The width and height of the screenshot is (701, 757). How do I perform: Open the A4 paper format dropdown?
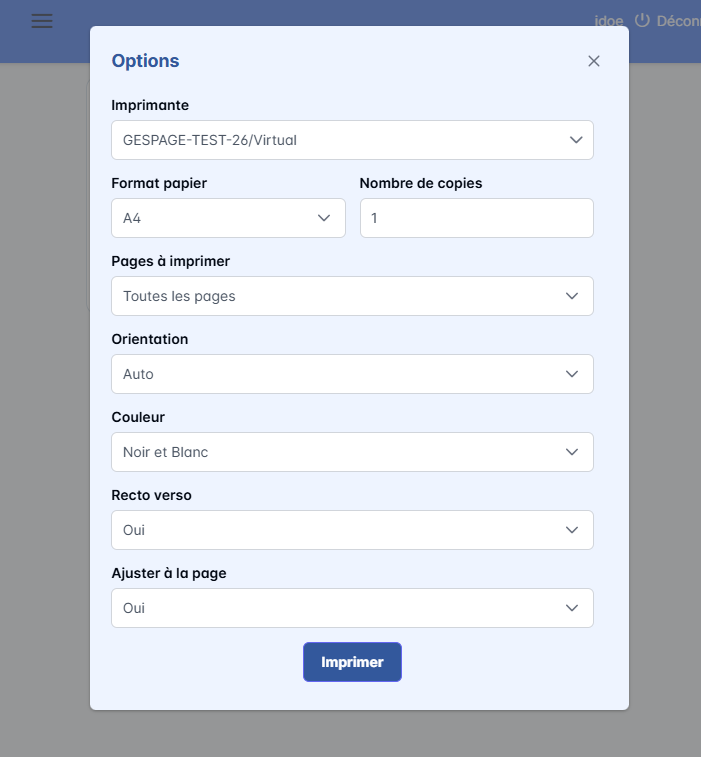point(220,218)
